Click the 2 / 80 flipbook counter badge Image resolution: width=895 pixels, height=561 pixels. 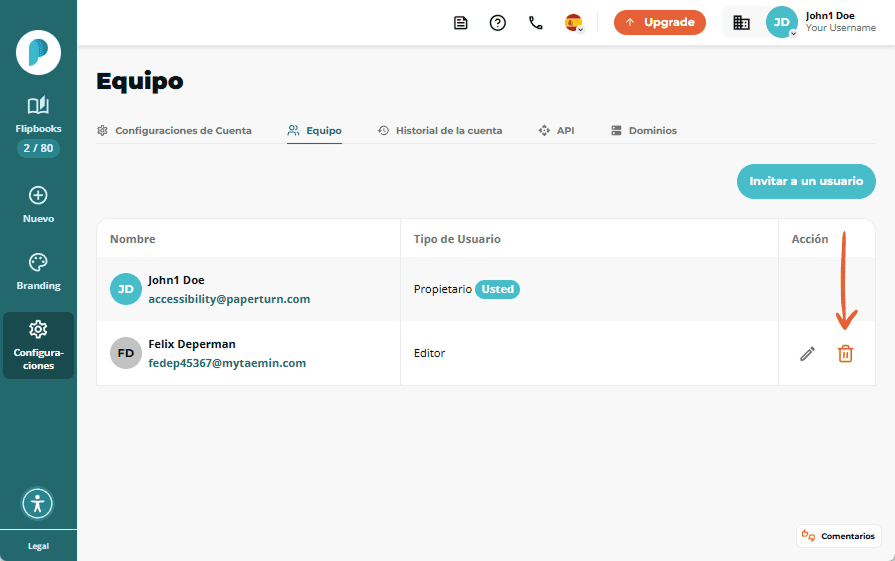click(x=38, y=148)
